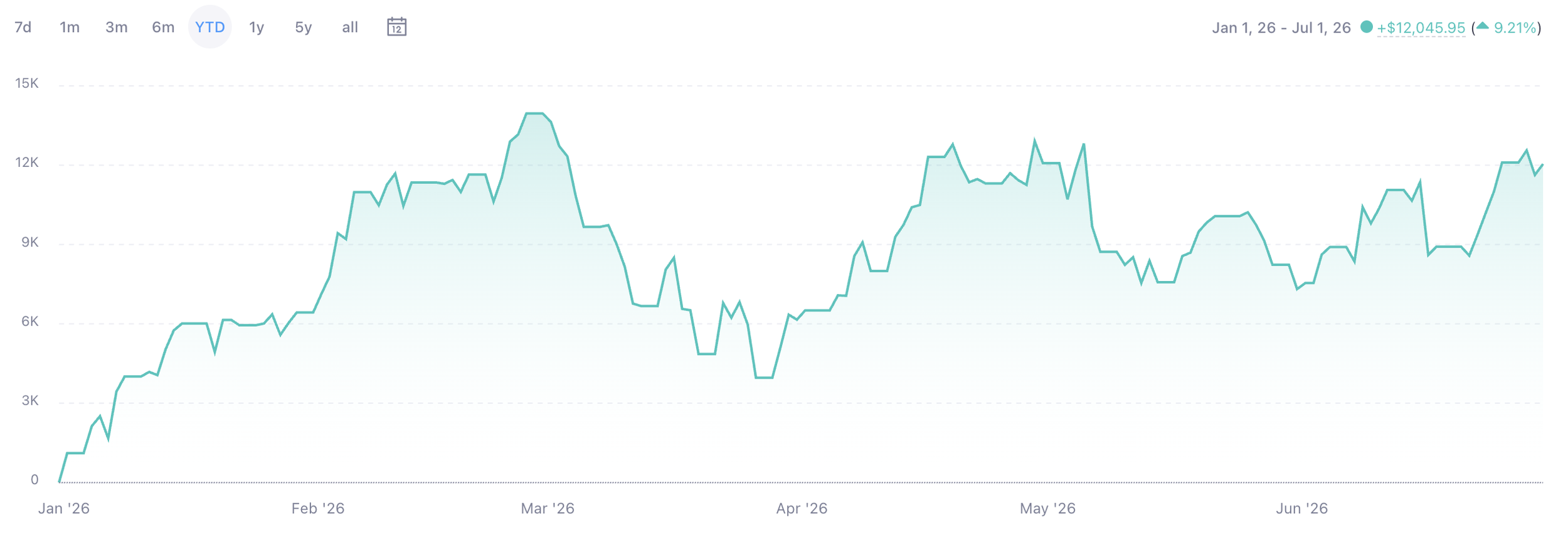Choose the 3m range option

click(x=117, y=27)
